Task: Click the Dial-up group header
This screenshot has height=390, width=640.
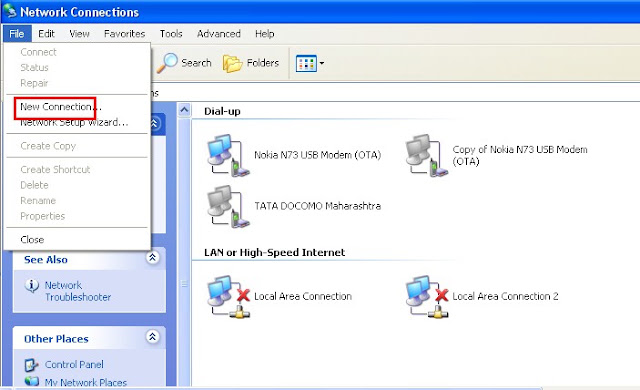Action: click(x=222, y=111)
